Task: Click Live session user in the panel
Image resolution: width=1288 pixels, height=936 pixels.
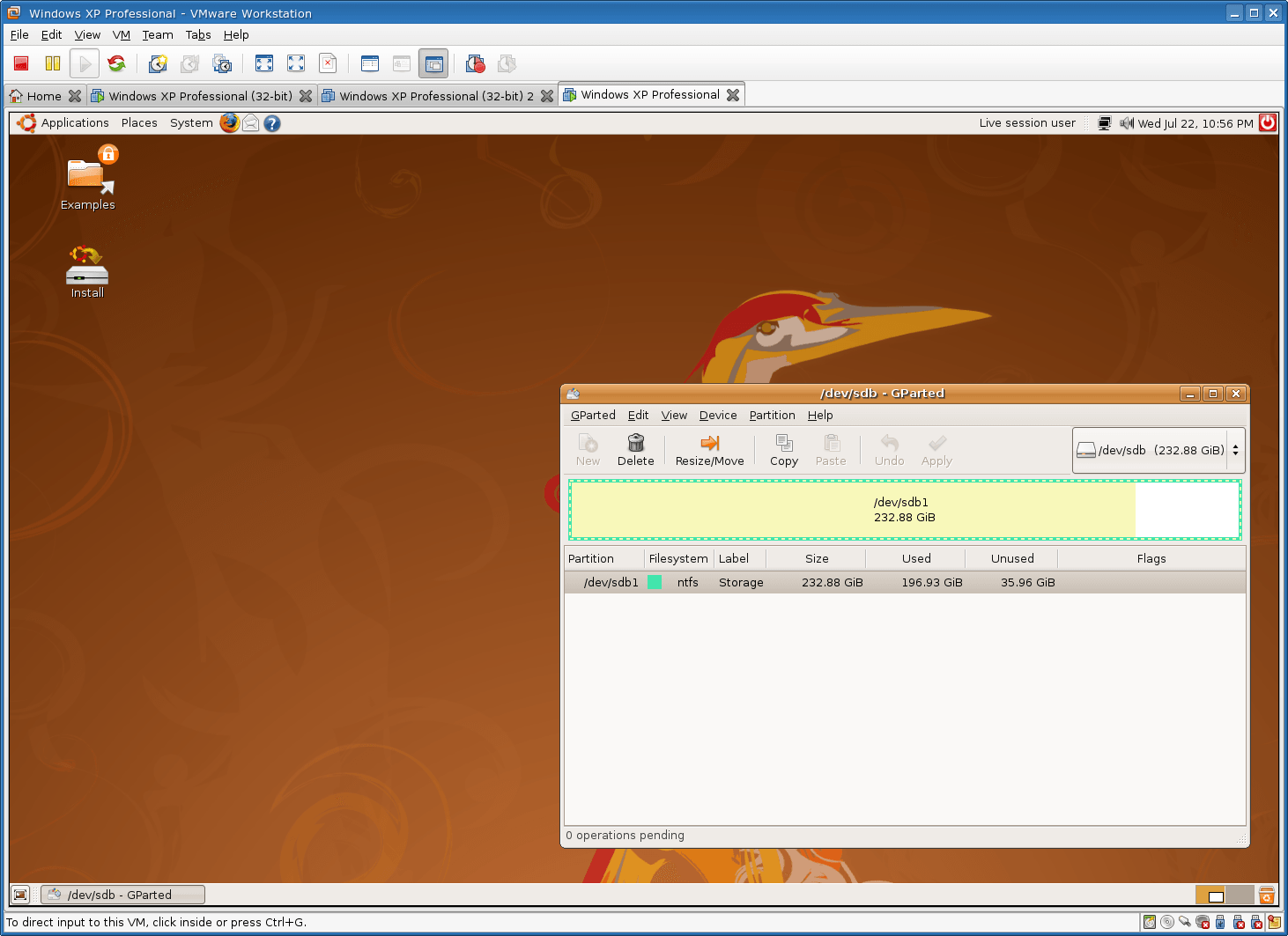Action: pos(1027,123)
